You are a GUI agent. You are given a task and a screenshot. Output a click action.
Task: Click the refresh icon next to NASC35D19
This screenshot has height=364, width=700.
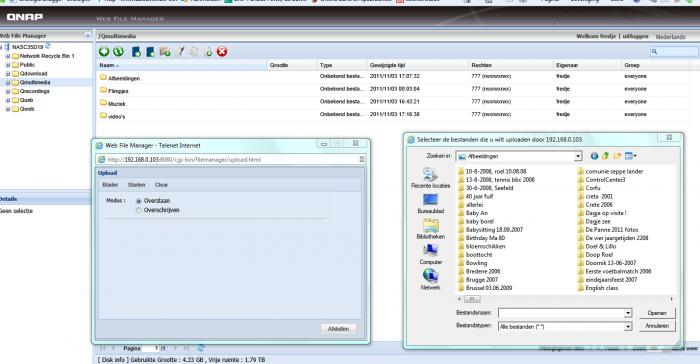pos(48,46)
